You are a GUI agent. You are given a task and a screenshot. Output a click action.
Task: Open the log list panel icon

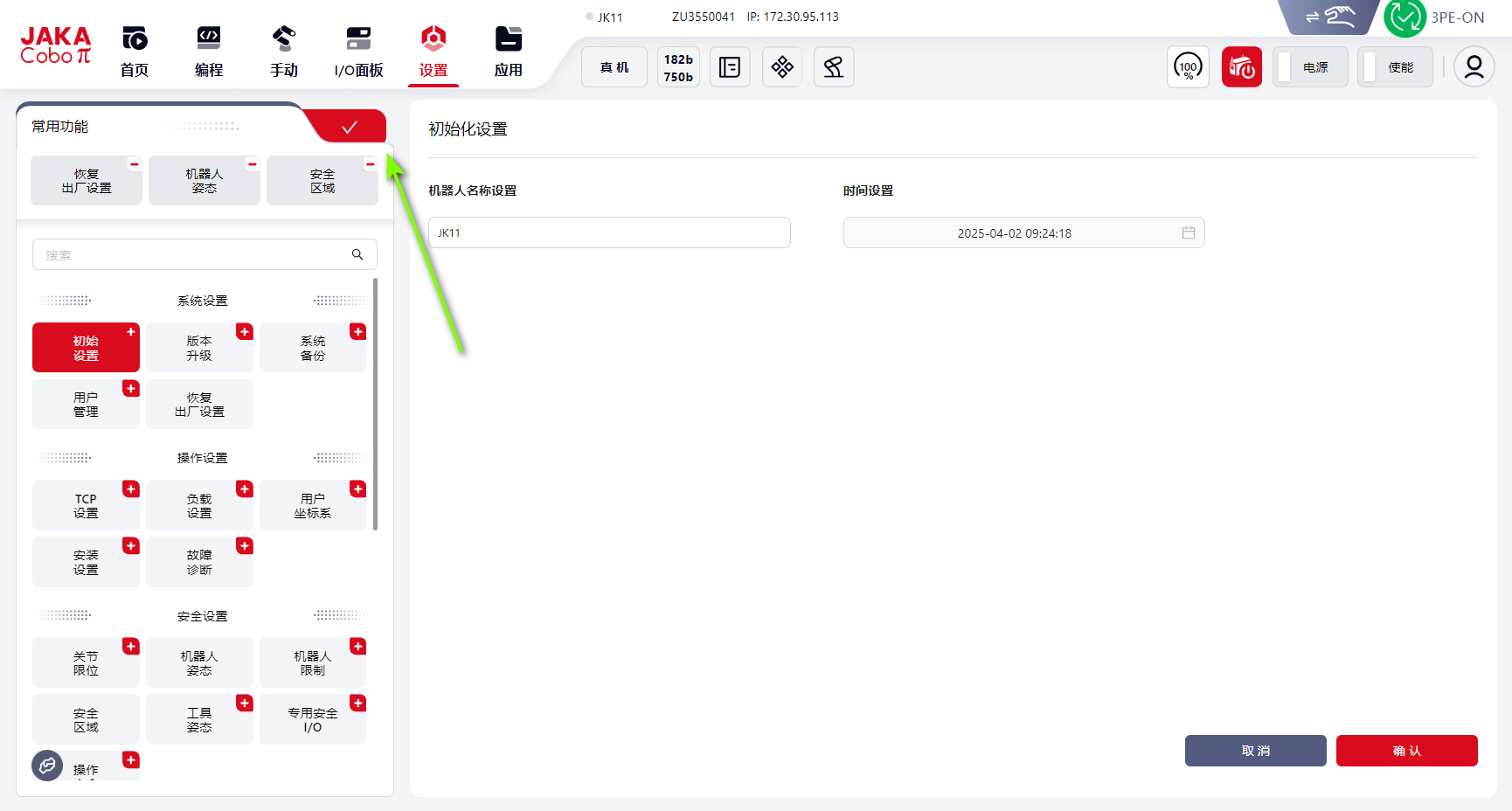[x=730, y=67]
